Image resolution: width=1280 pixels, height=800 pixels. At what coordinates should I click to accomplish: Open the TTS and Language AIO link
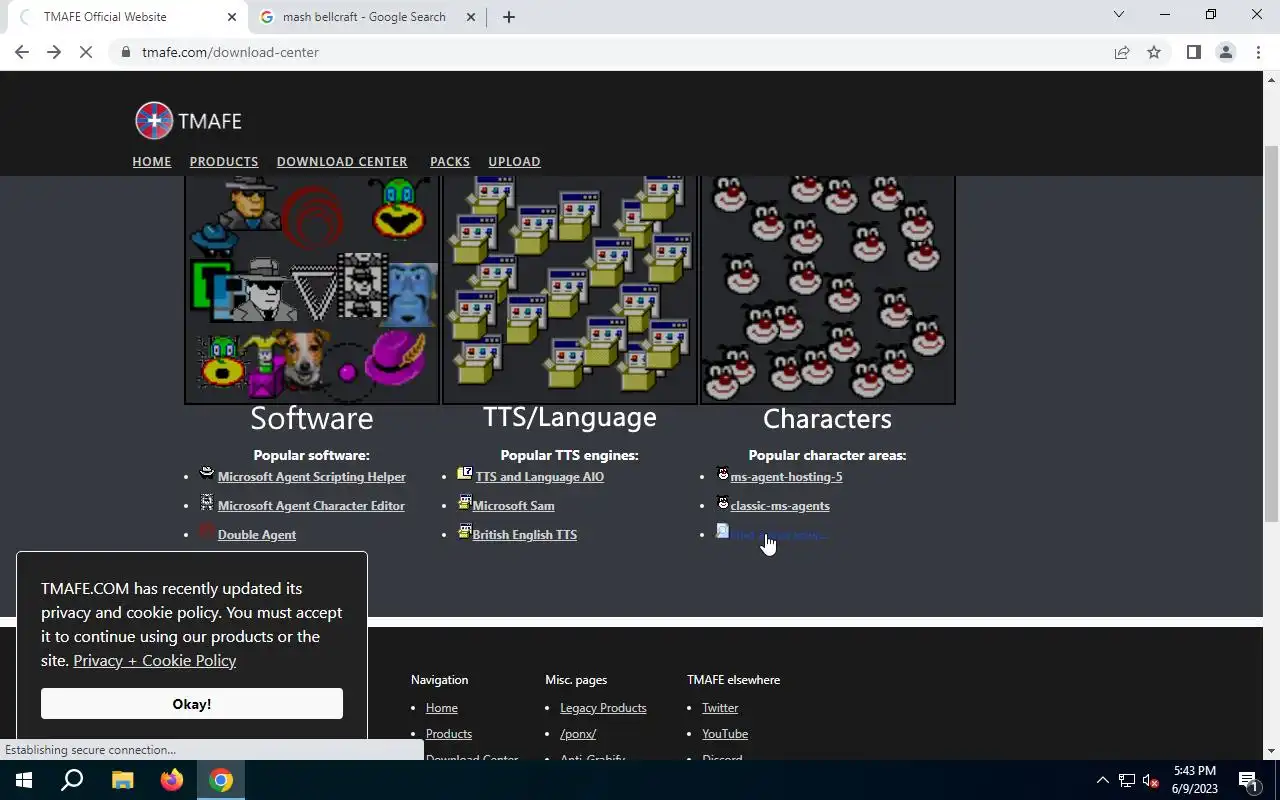(540, 477)
